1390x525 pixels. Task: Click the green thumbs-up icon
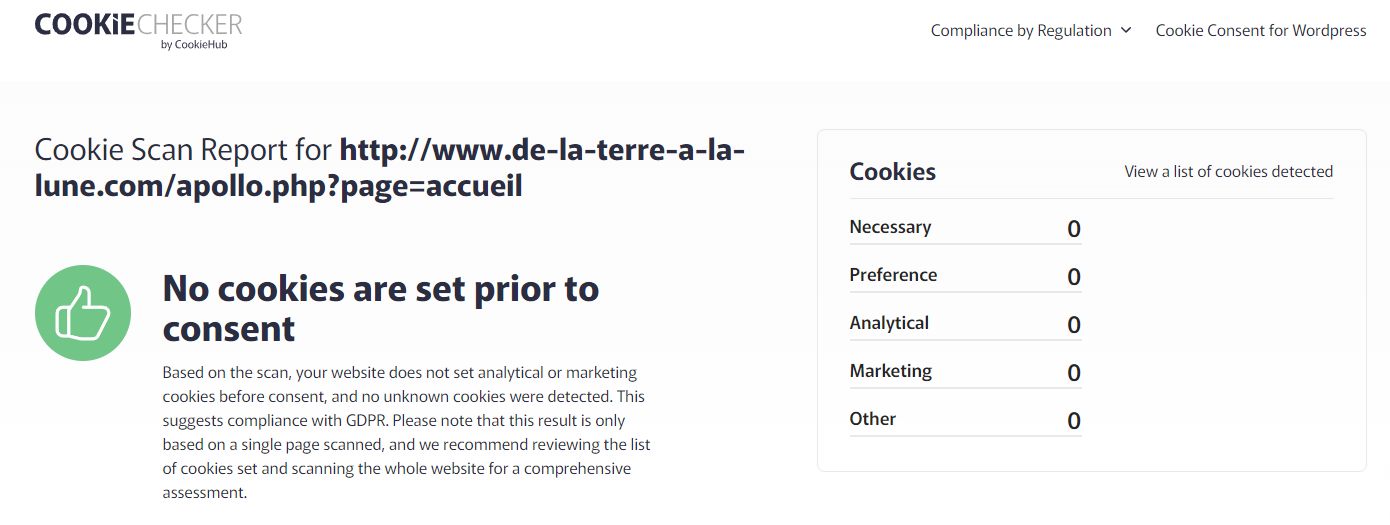[x=83, y=313]
